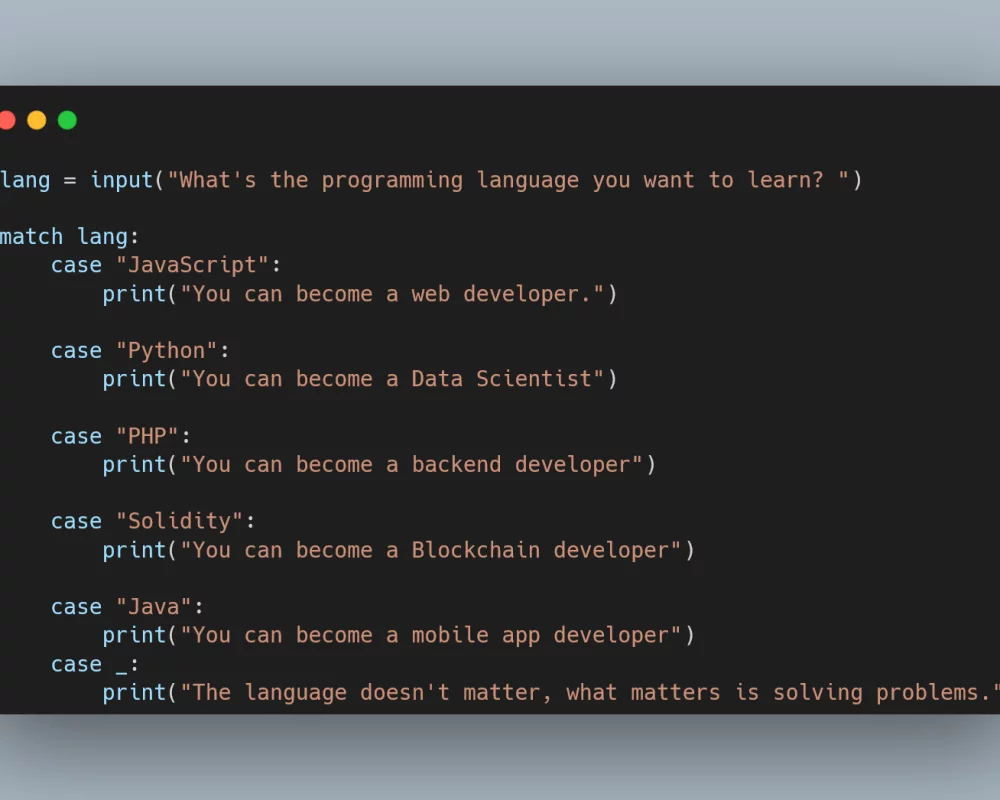Click the 'Data Scientist' print line

tap(360, 380)
